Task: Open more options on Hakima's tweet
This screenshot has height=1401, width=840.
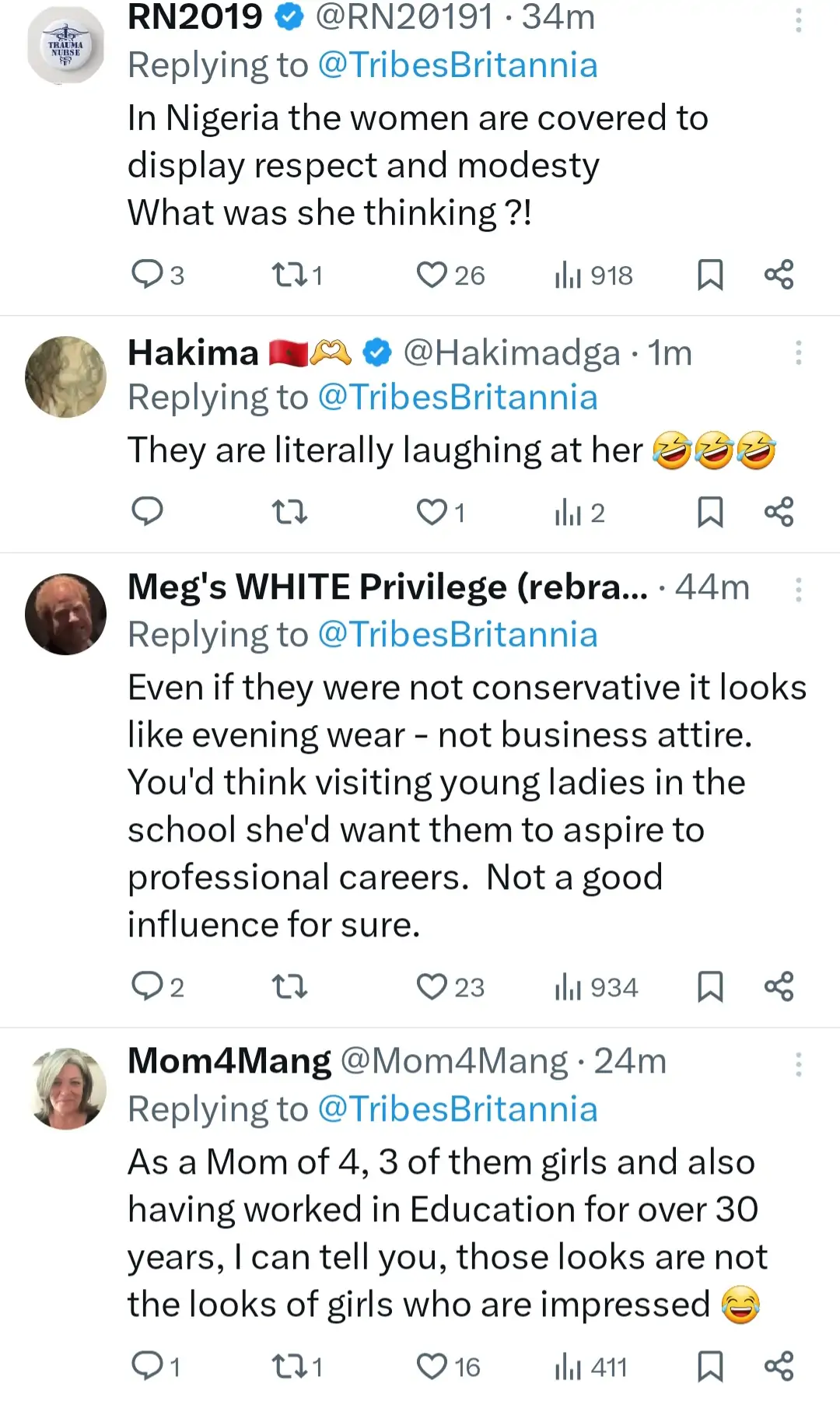Action: coord(798,352)
